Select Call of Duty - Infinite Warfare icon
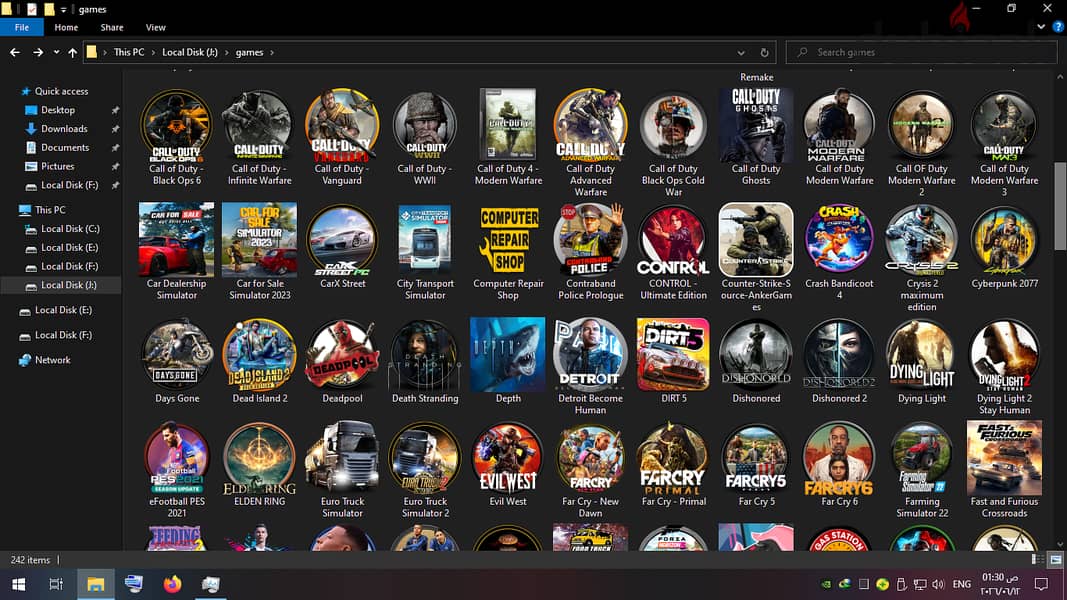Screen dimensions: 1067x600 click(x=259, y=125)
